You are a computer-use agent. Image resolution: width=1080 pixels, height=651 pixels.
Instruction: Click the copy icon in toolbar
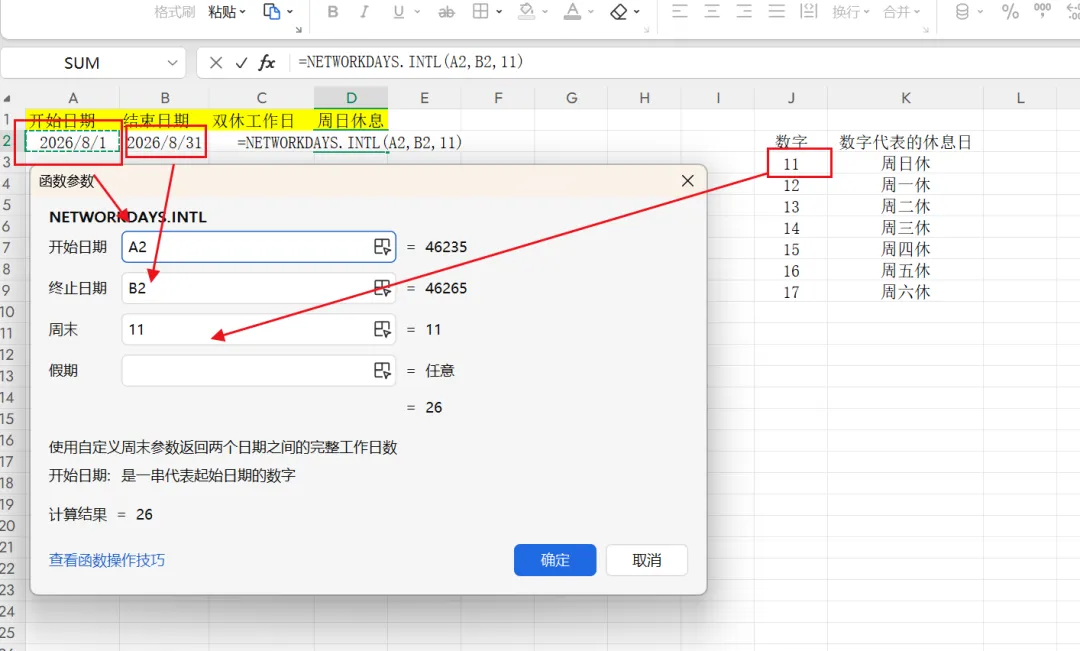pyautogui.click(x=271, y=11)
